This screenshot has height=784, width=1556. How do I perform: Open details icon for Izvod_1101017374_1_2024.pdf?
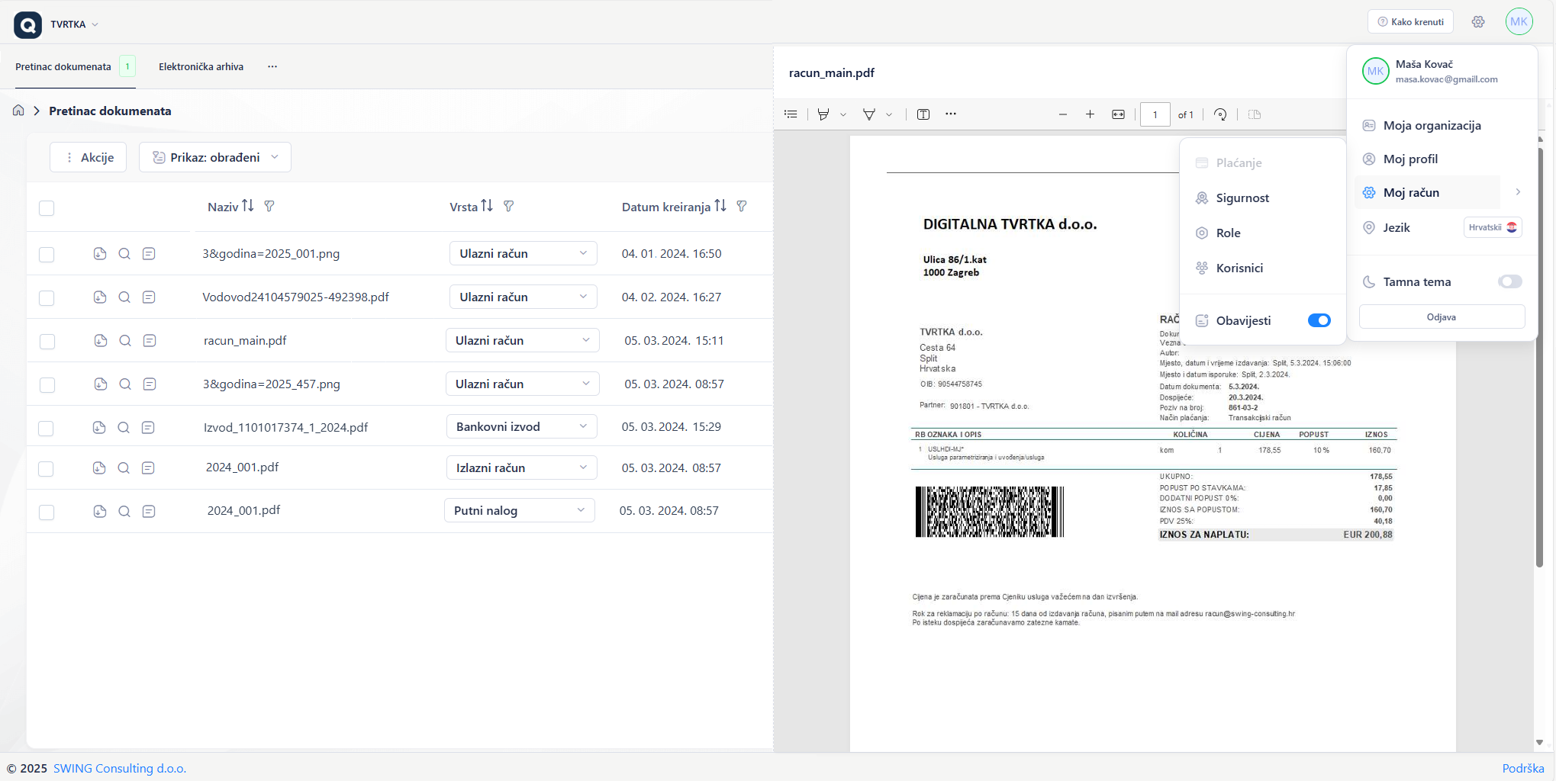pyautogui.click(x=148, y=427)
